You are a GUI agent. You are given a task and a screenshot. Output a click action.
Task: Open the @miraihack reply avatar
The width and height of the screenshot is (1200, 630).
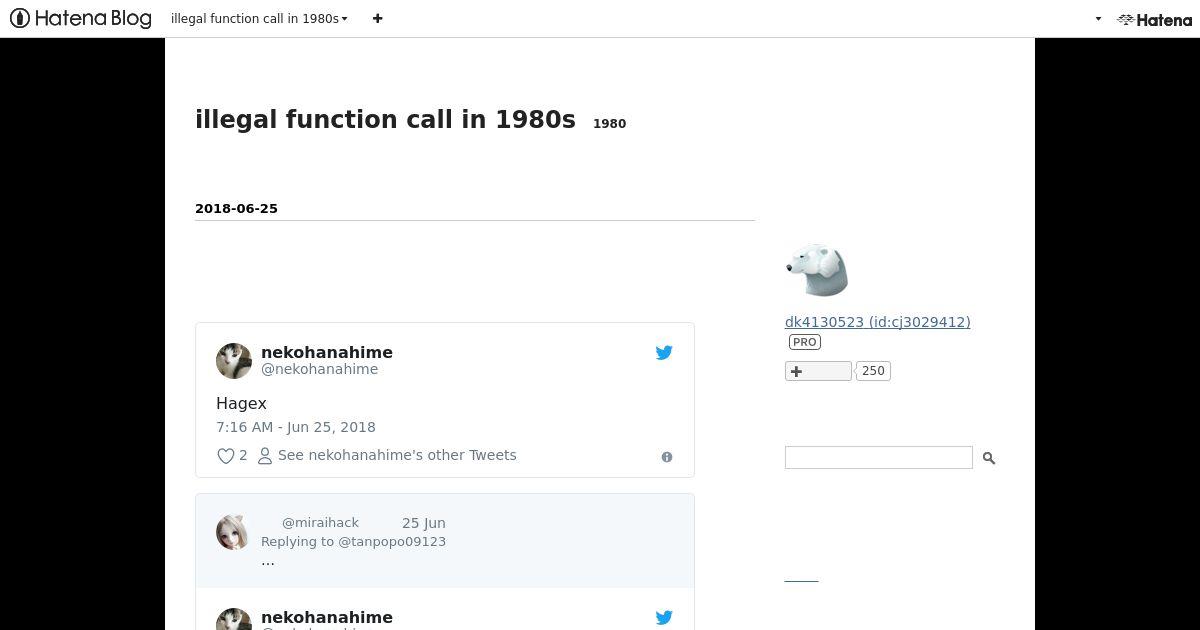232,532
